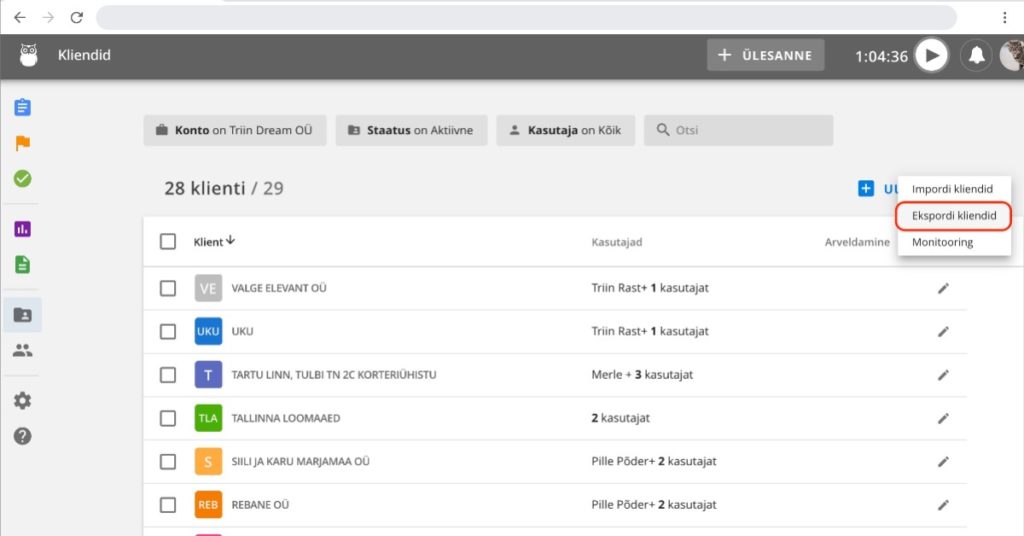
Task: Edit VALGE ELEVANT OÜ with pencil icon
Action: point(943,288)
